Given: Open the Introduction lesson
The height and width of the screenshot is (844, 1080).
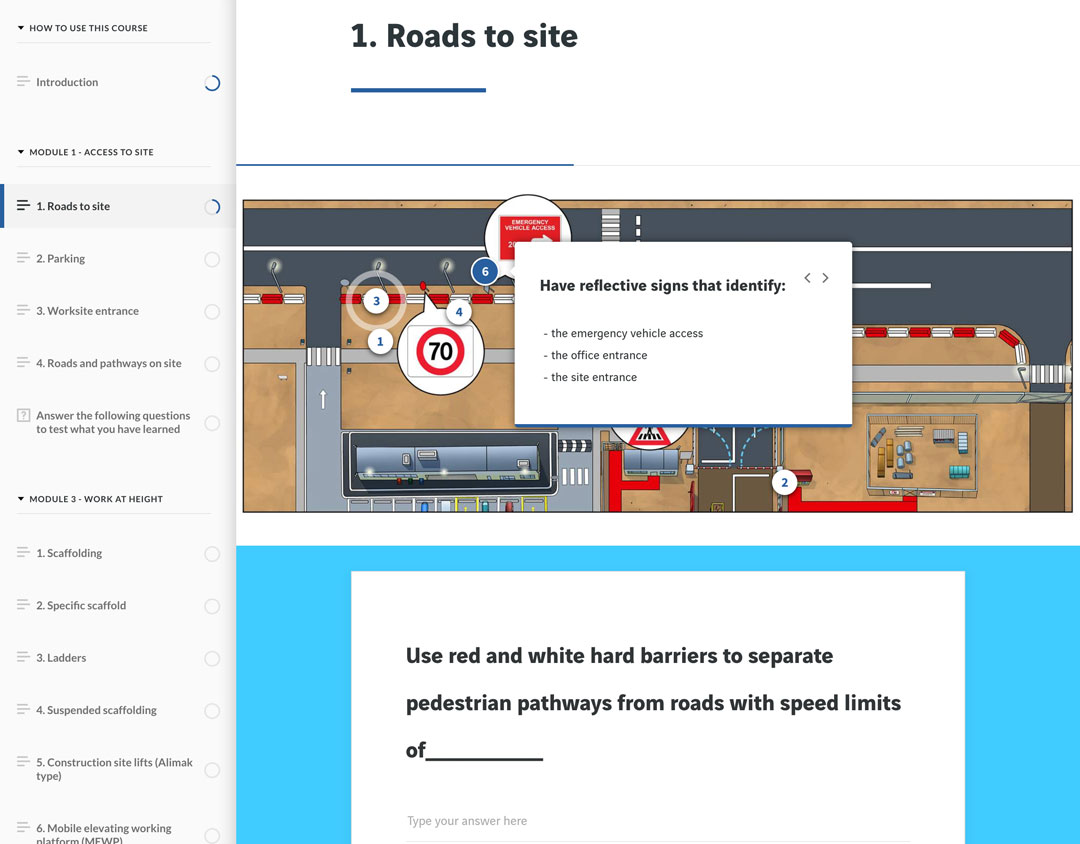Looking at the screenshot, I should (x=118, y=83).
